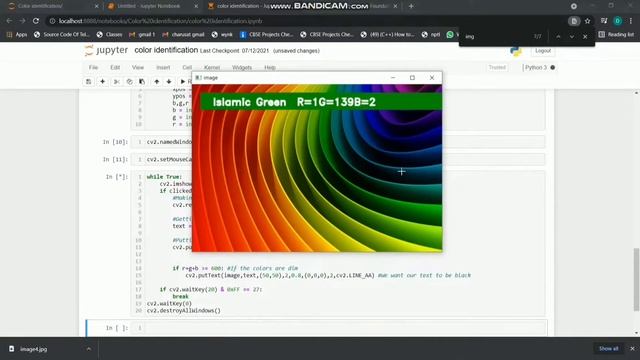Close the find-in-page bar
This screenshot has height=360, width=640.
point(585,36)
